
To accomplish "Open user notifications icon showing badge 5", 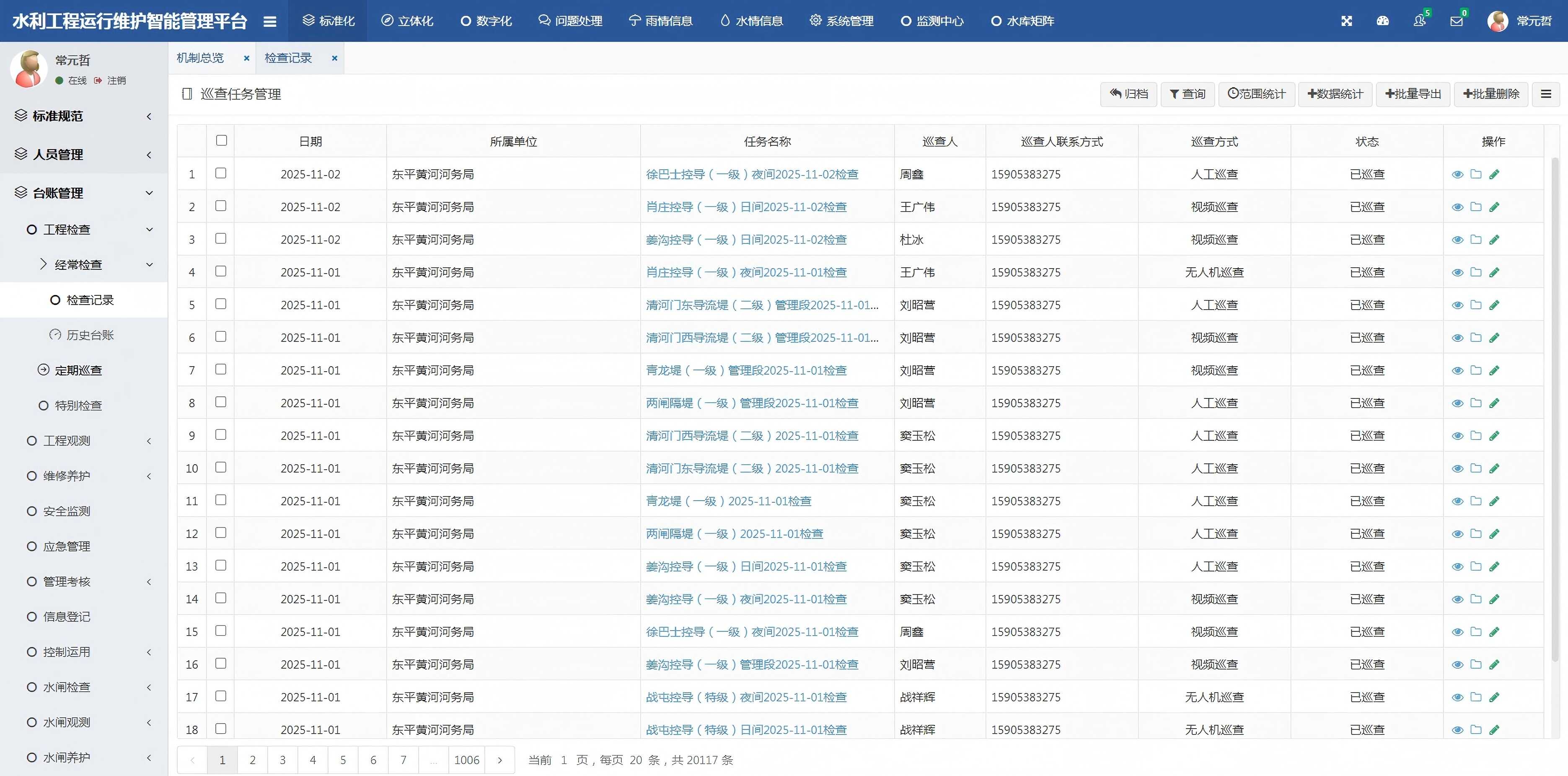I will click(1420, 20).
